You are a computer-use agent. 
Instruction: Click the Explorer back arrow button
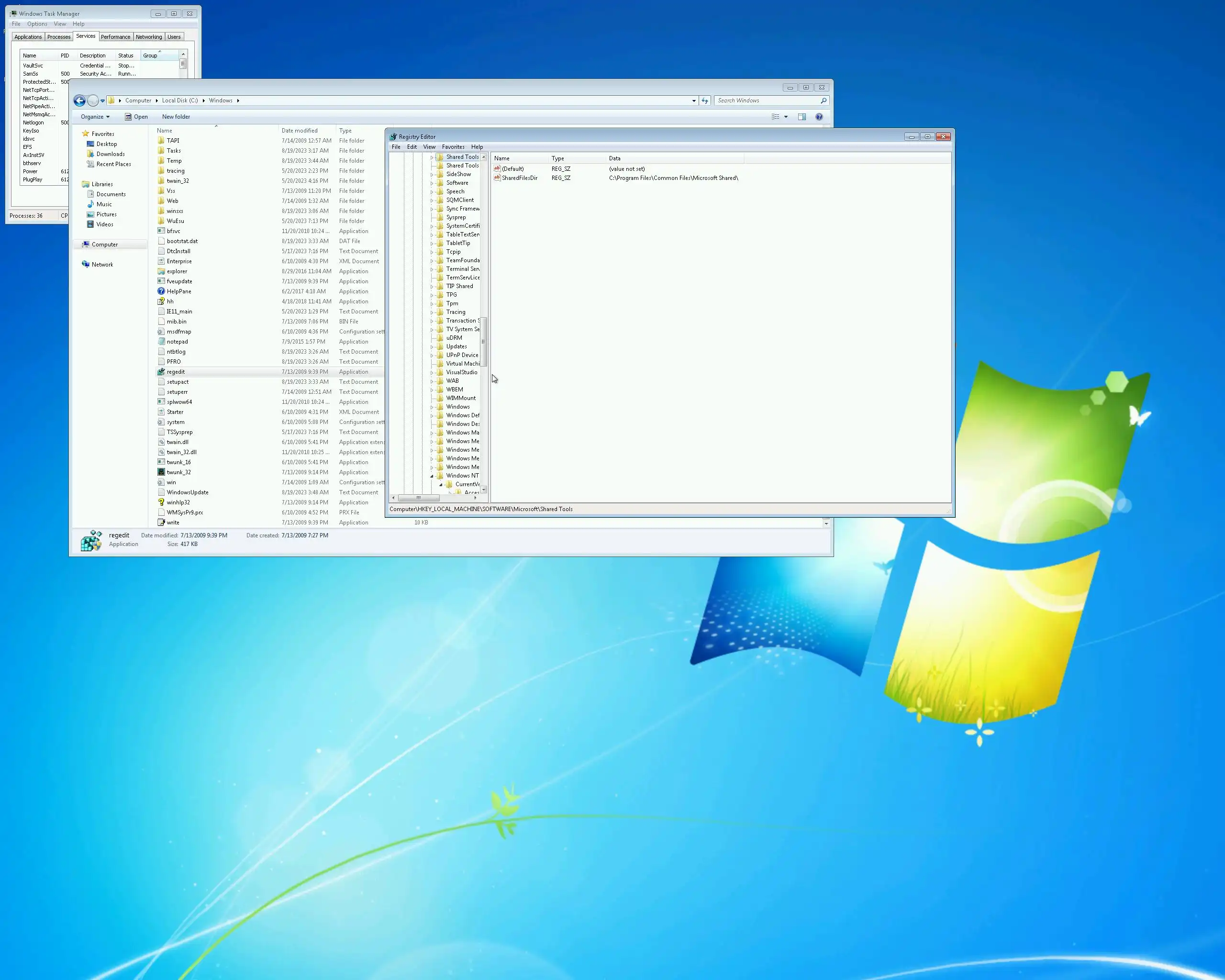tap(79, 100)
